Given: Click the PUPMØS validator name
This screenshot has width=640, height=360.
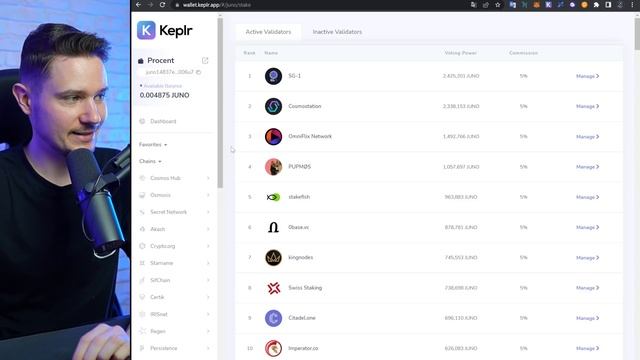Looking at the screenshot, I should tap(300, 167).
